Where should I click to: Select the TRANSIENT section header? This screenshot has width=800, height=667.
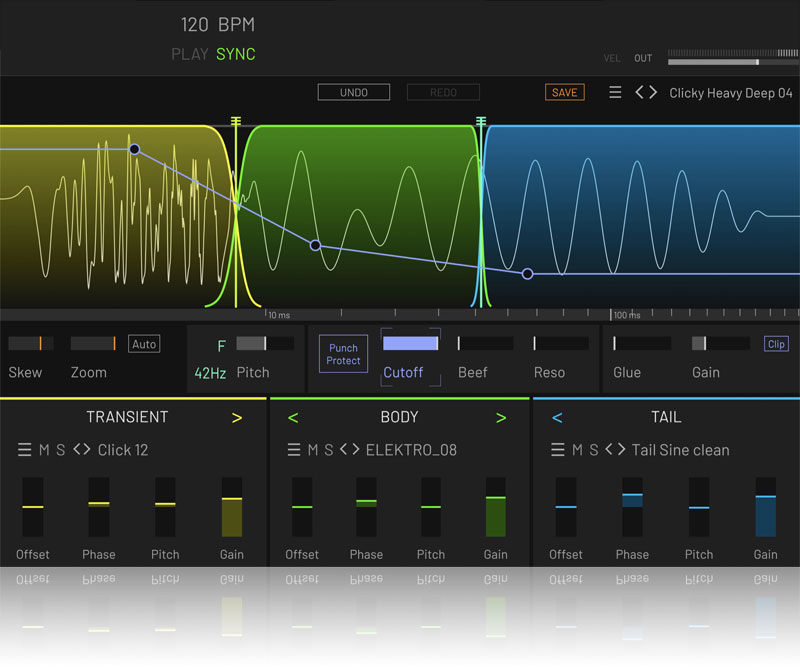click(127, 418)
